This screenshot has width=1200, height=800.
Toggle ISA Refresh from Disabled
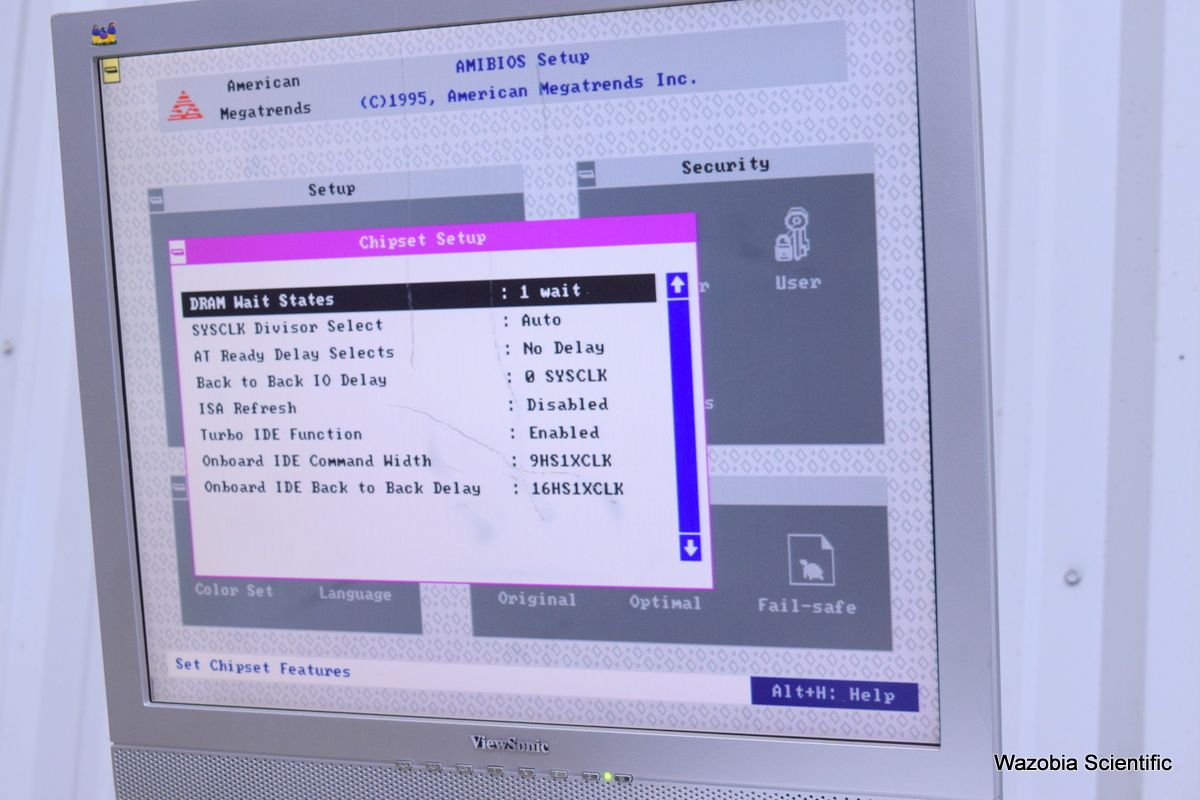(567, 405)
